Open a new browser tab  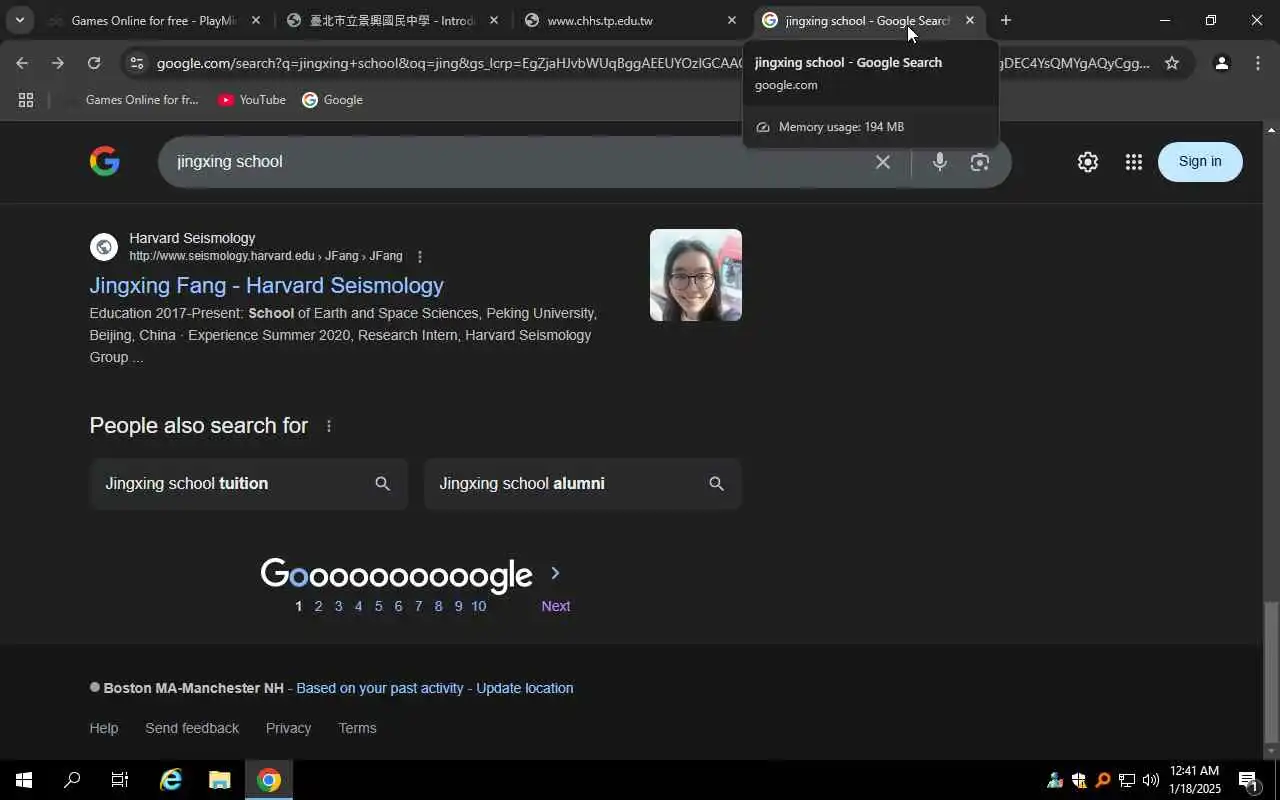(1006, 20)
